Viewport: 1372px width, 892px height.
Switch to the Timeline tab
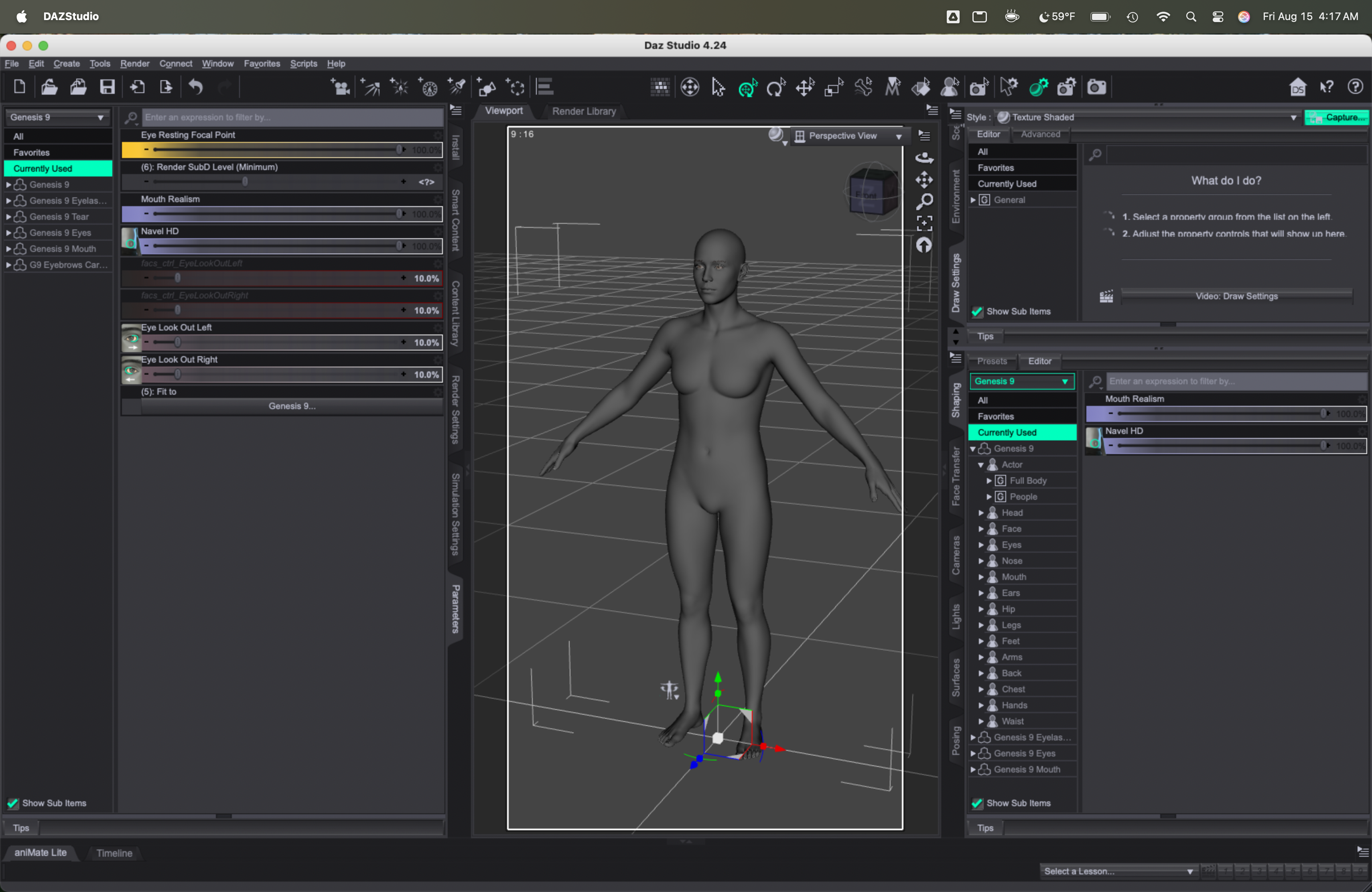pyautogui.click(x=114, y=853)
